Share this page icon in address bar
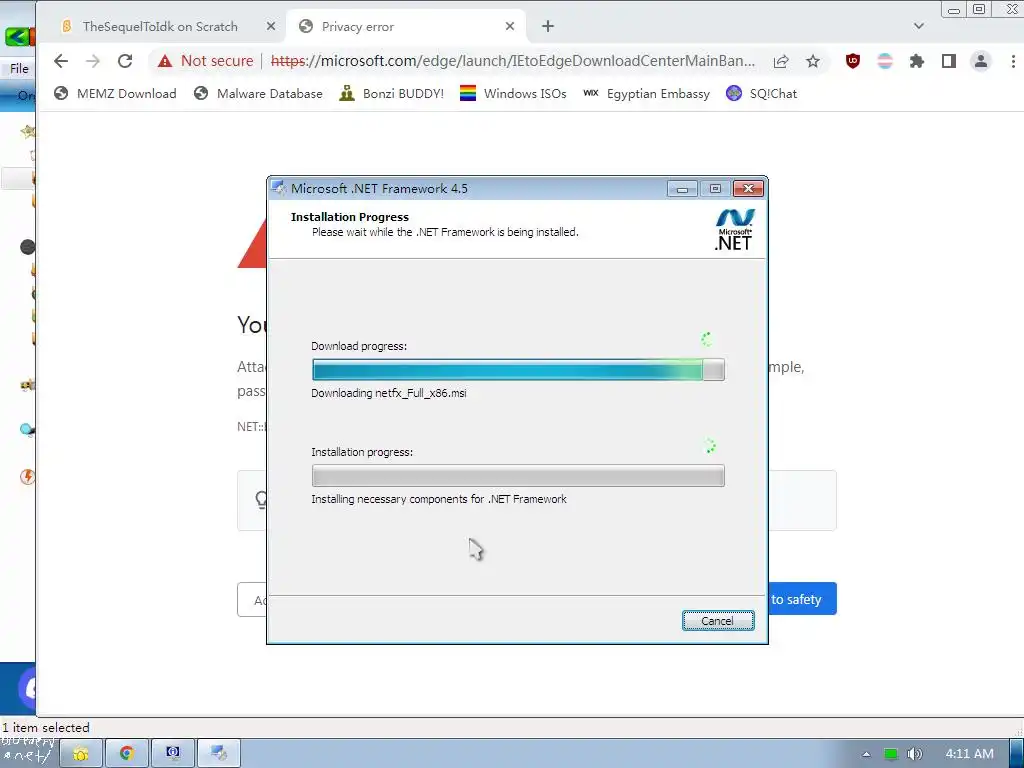Viewport: 1024px width, 768px height. (x=780, y=61)
